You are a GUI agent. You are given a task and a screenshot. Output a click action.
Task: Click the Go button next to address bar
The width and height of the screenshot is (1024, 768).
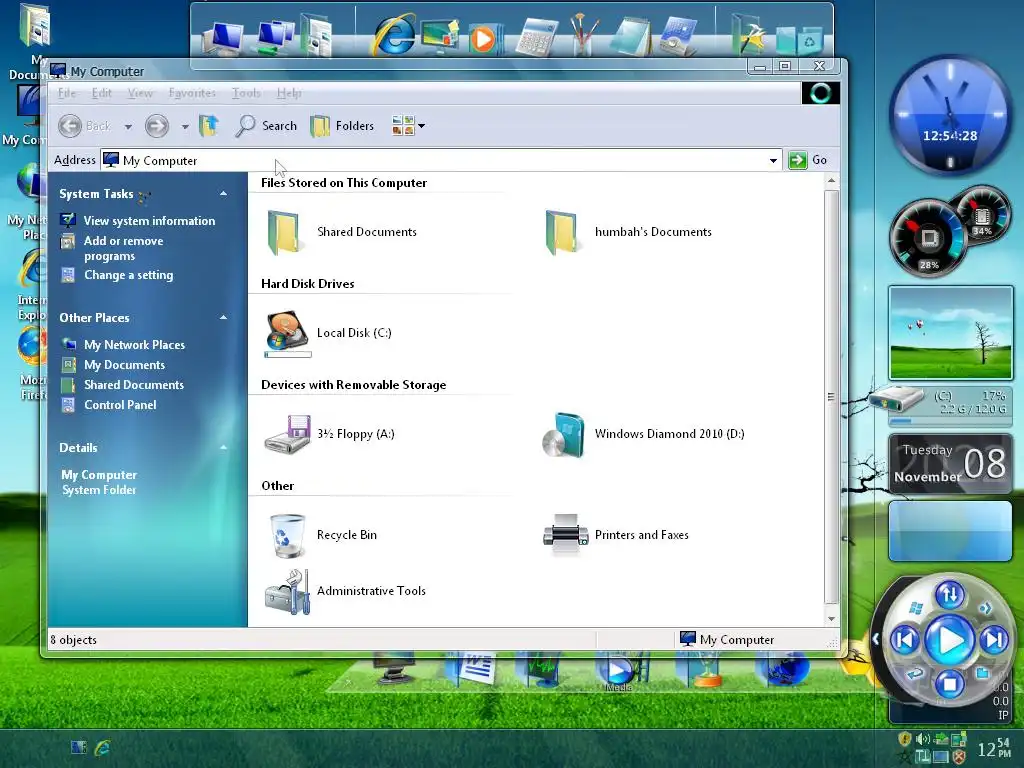[808, 160]
